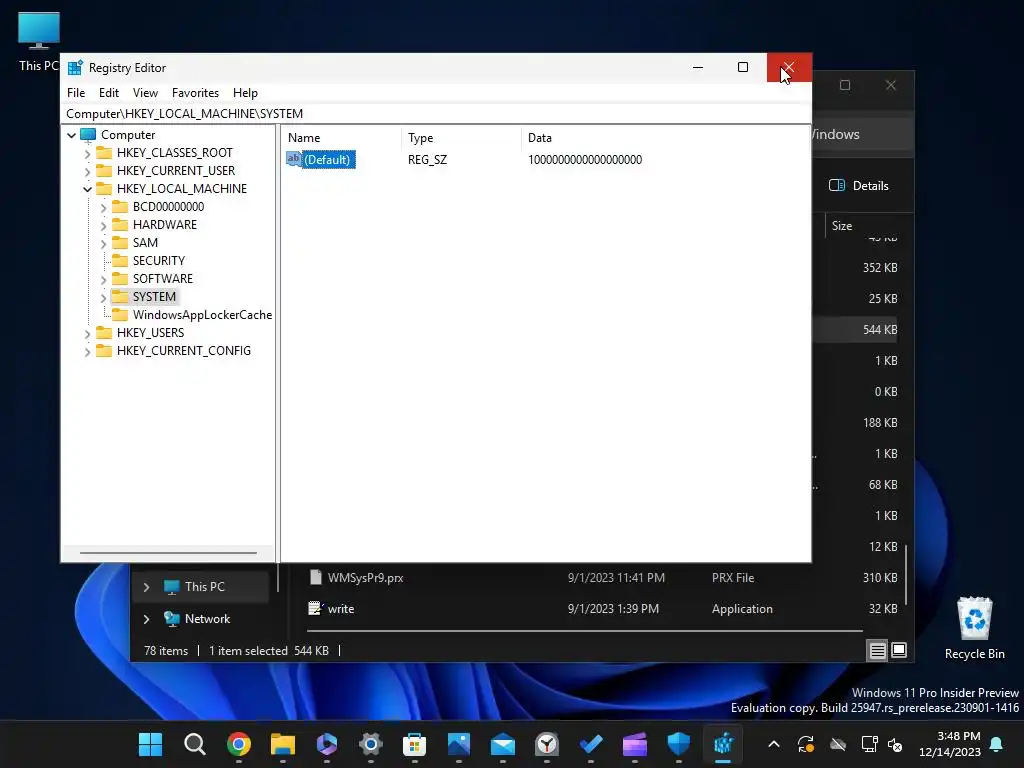The image size is (1024, 768).
Task: Expand the HKEY_CURRENT_CONFIG key
Action: (x=88, y=351)
